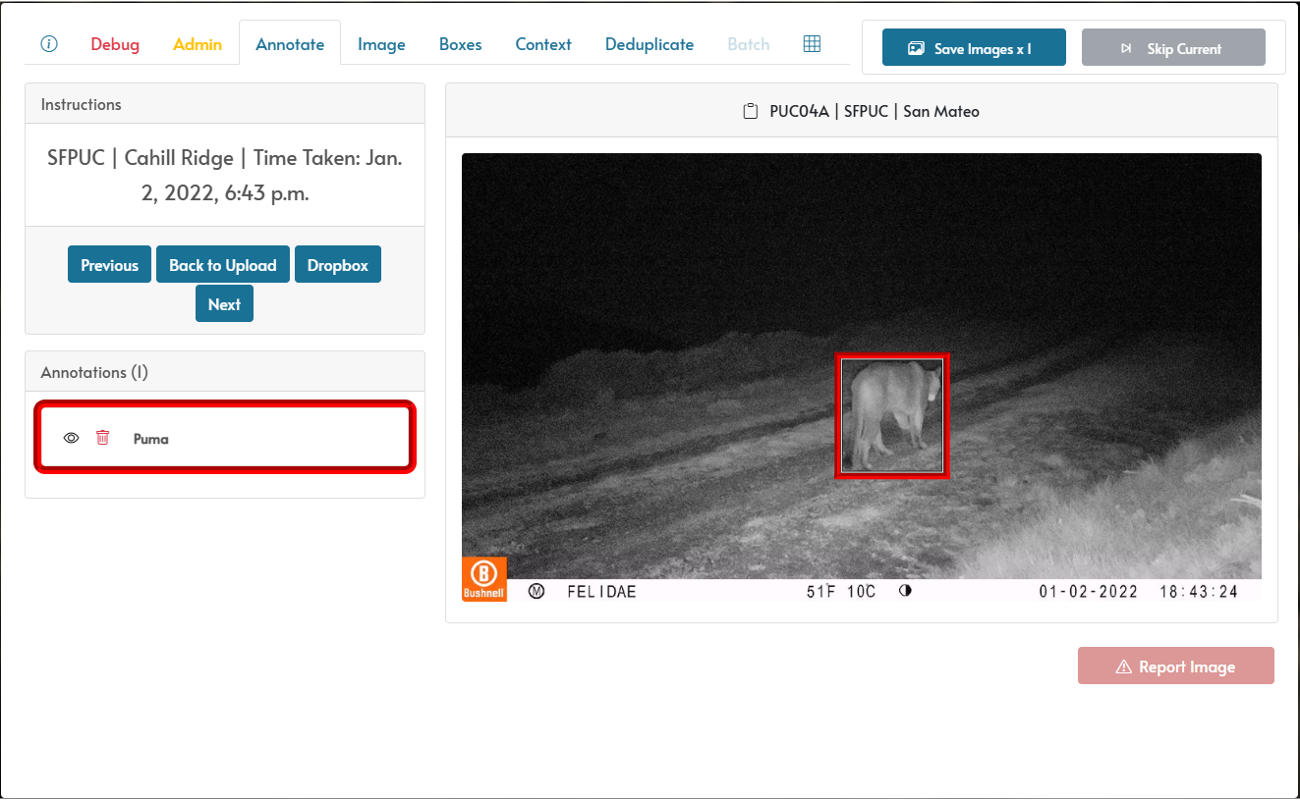Screen dimensions: 1300x800
Task: Open the Admin tab
Action: coord(197,44)
